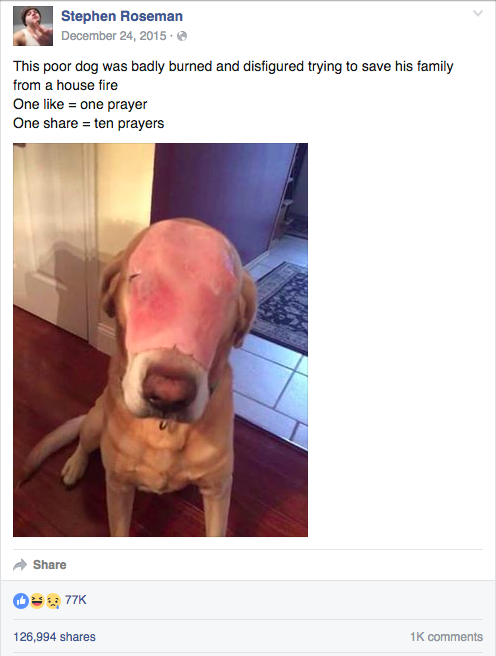Click the globe public privacy icon
Viewport: 496px width, 656px height.
tap(182, 36)
